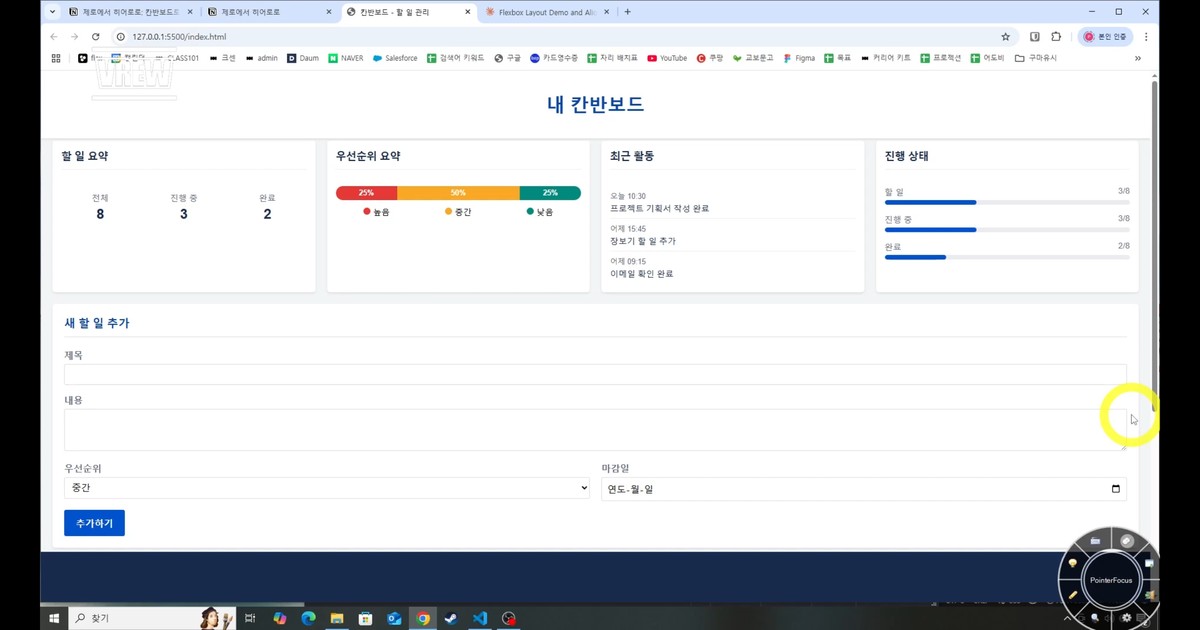Activate the spotlight lightbulb in PointerFocus wheel
1200x630 pixels.
1073,564
